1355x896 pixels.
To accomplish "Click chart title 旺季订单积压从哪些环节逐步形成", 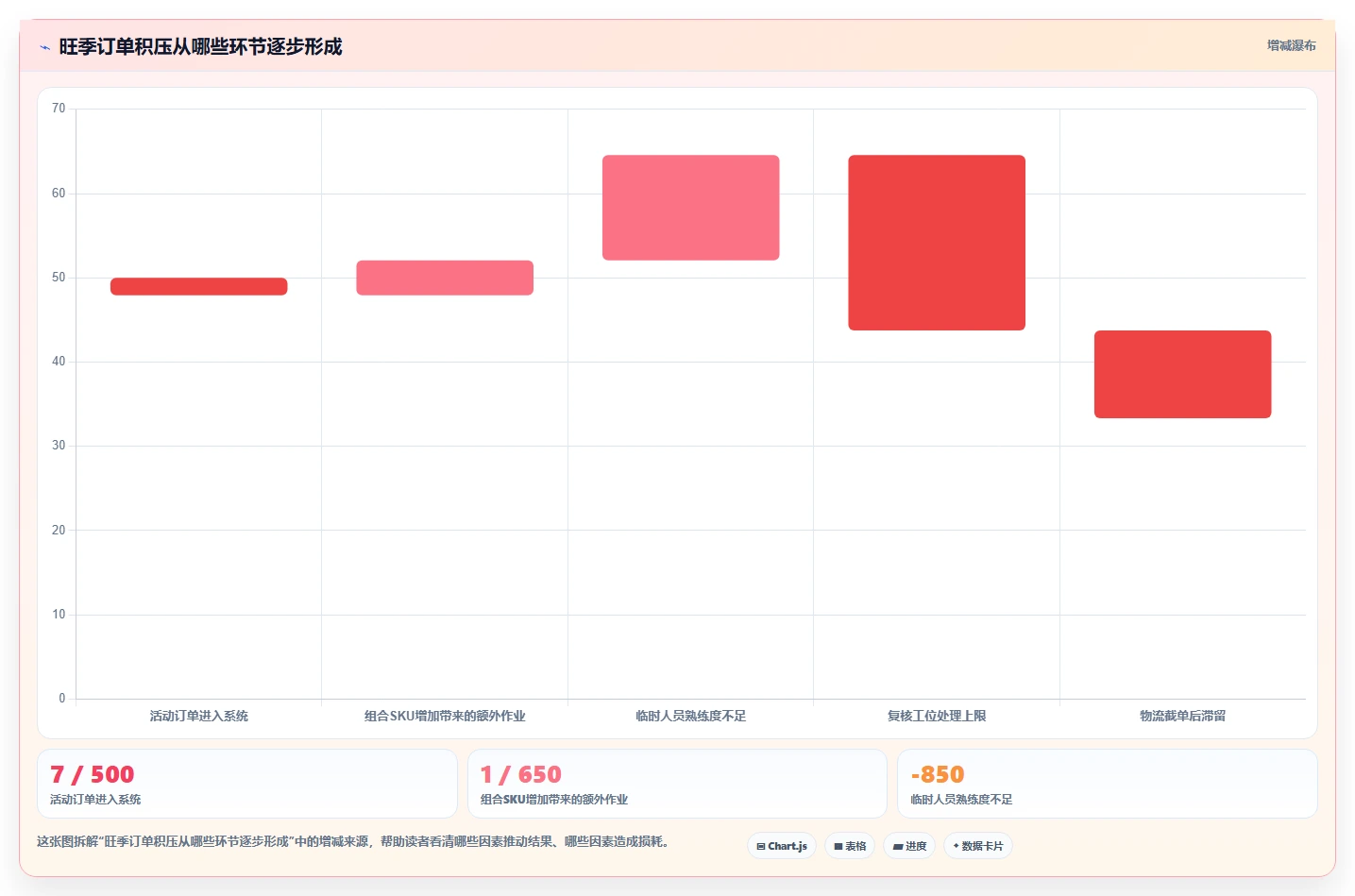I will [x=200, y=46].
